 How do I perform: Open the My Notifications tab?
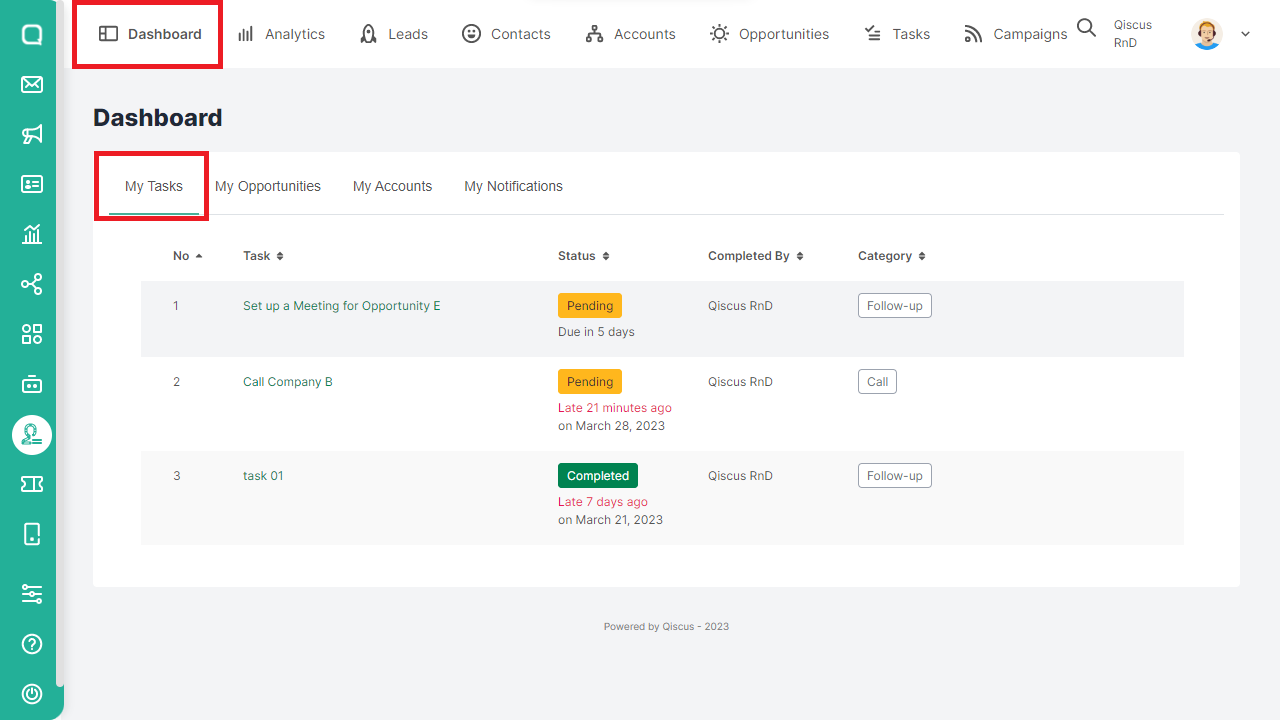coord(513,186)
